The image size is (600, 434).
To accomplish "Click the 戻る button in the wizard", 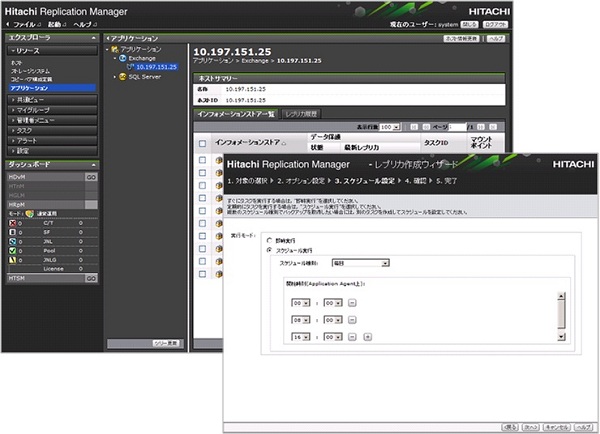I will pos(510,427).
